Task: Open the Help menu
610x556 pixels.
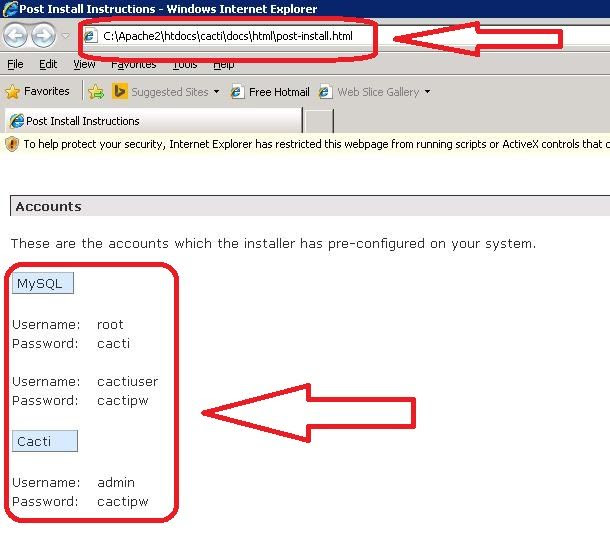Action: coord(223,64)
